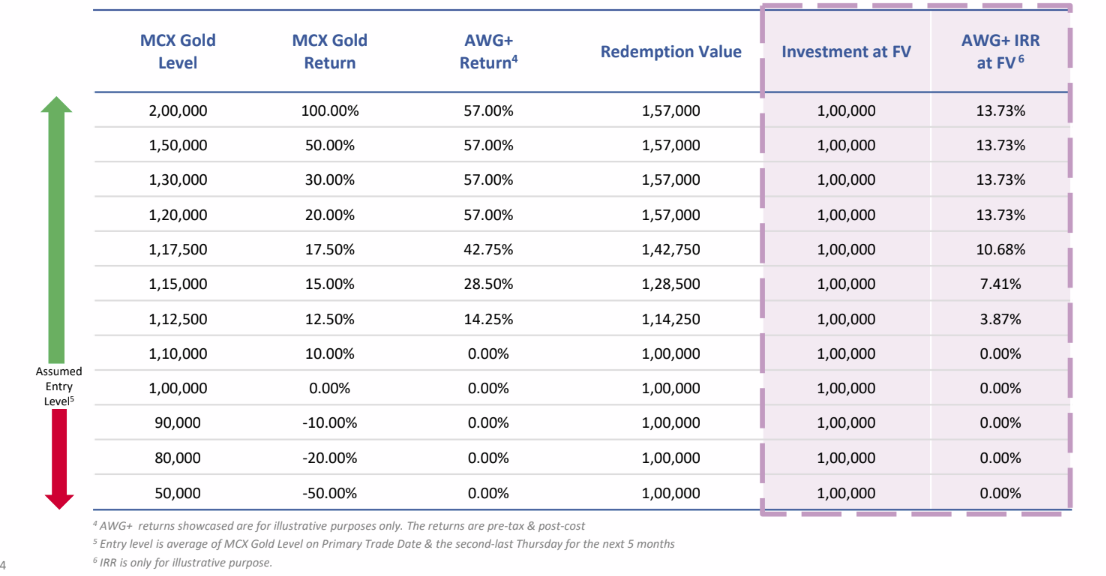Select the 2,00,000 gold level cell
Image resolution: width=1106 pixels, height=576 pixels.
pos(178,111)
